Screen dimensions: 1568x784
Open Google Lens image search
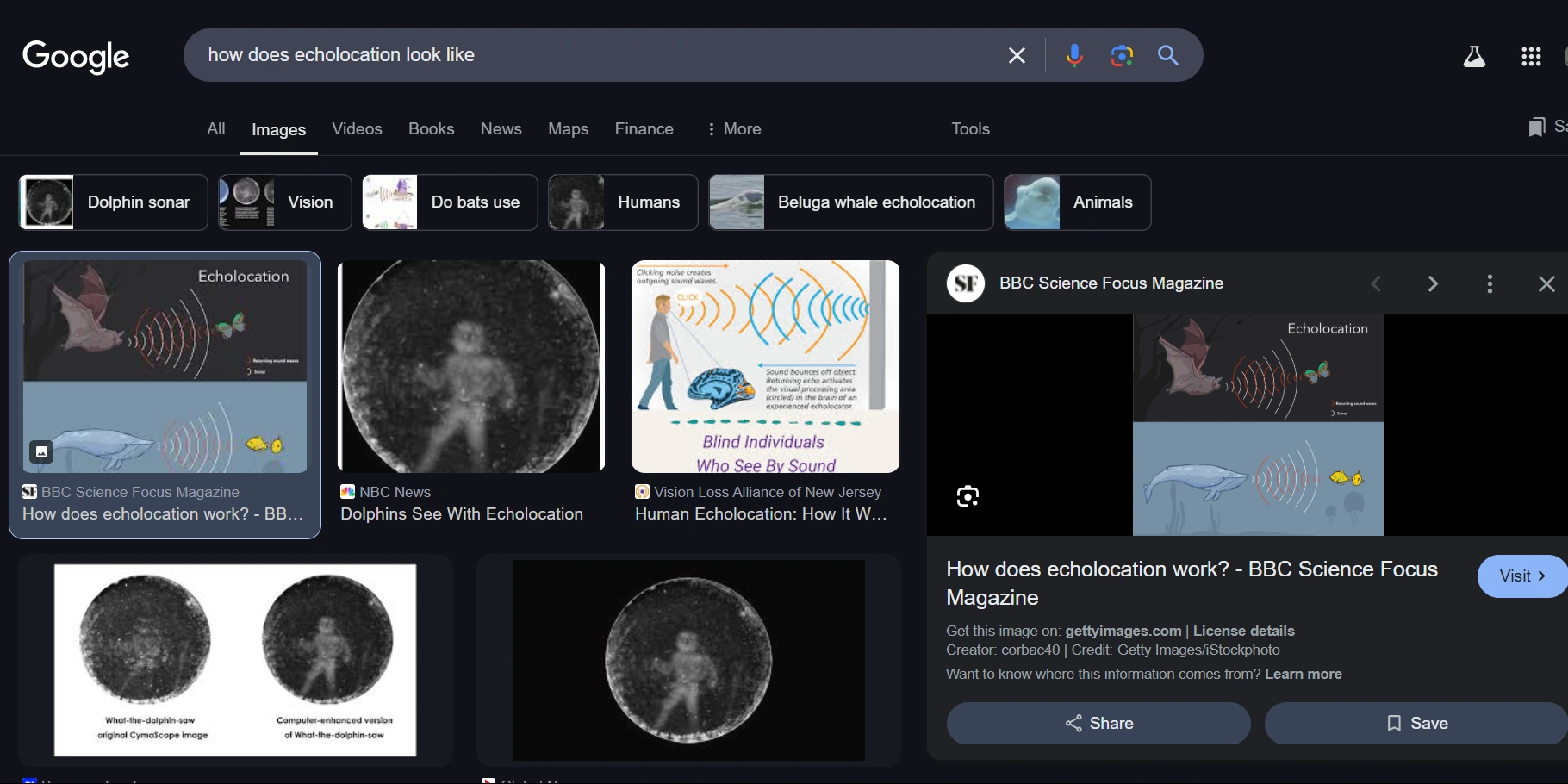point(1121,55)
